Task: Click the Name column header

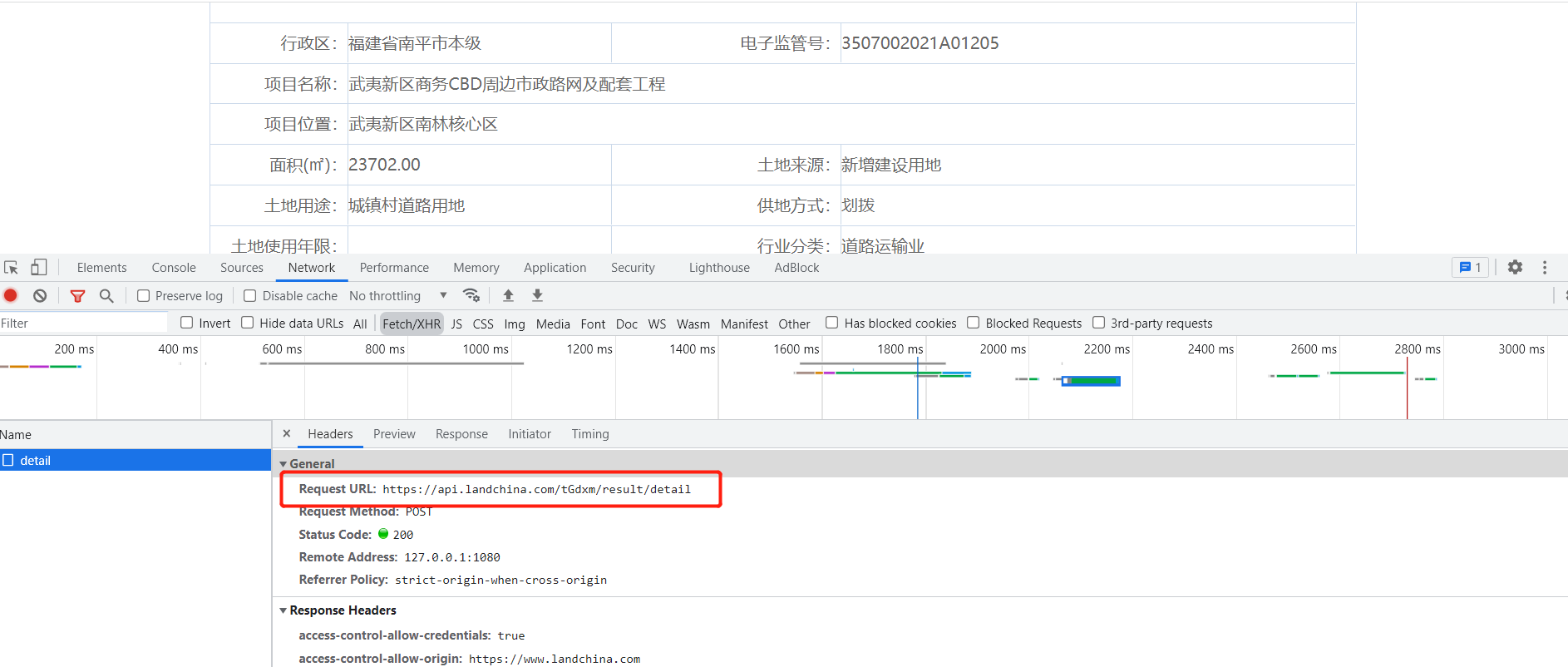Action: tap(136, 434)
